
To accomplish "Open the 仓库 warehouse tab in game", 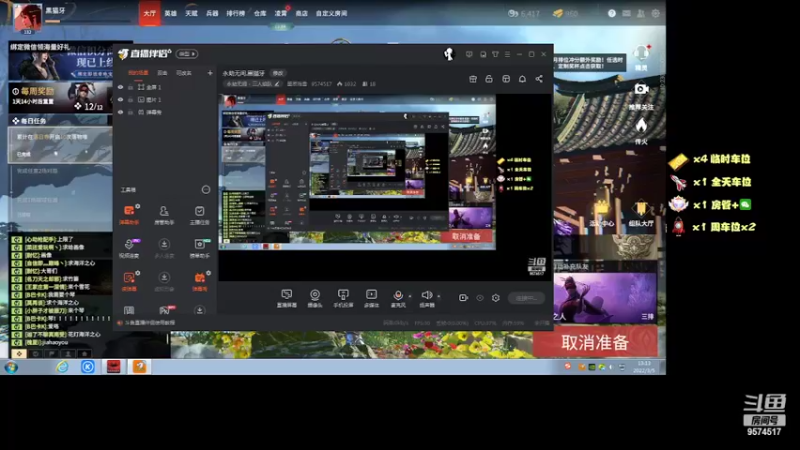I will coord(260,13).
